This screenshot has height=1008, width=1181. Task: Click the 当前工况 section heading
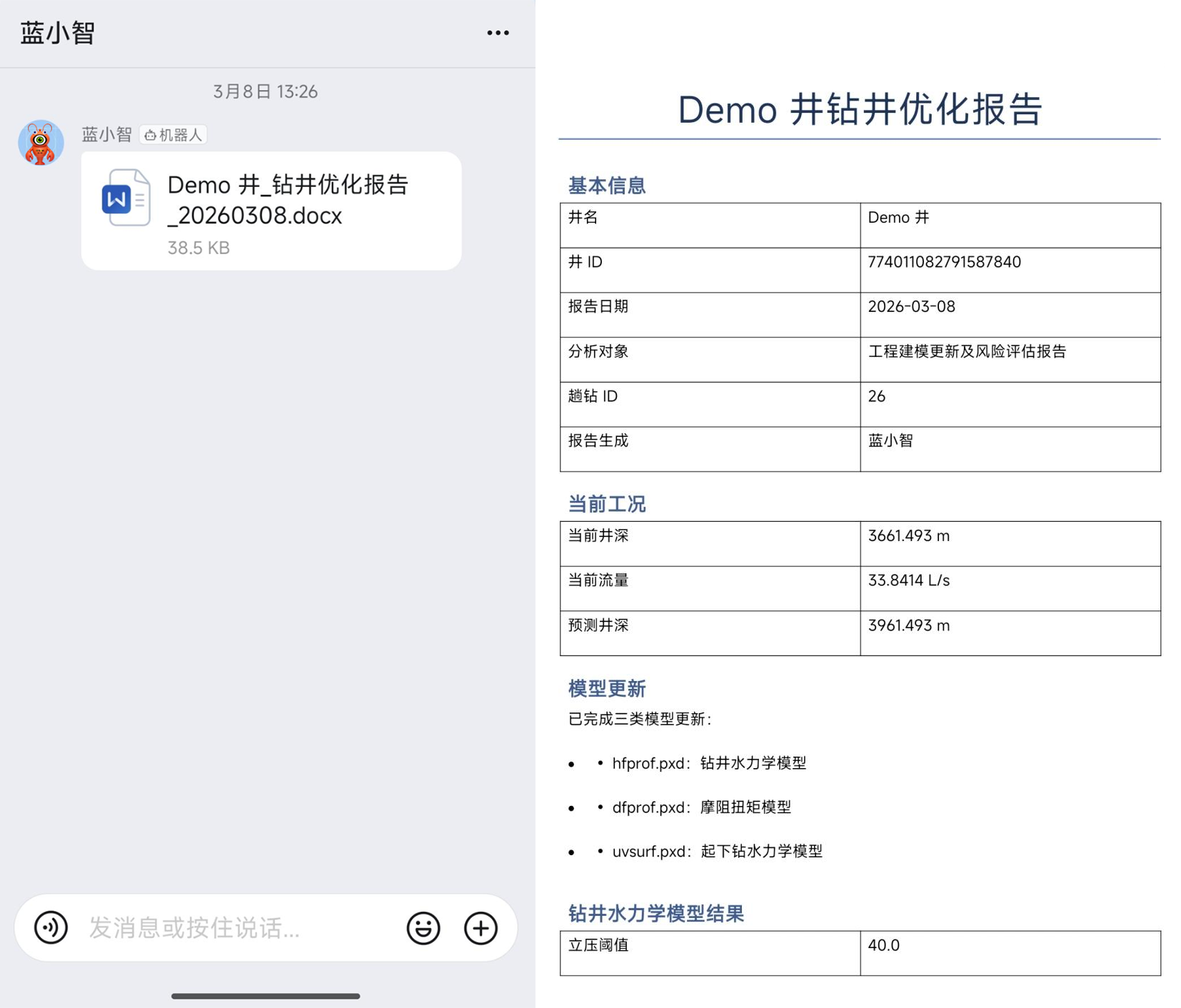coord(605,503)
